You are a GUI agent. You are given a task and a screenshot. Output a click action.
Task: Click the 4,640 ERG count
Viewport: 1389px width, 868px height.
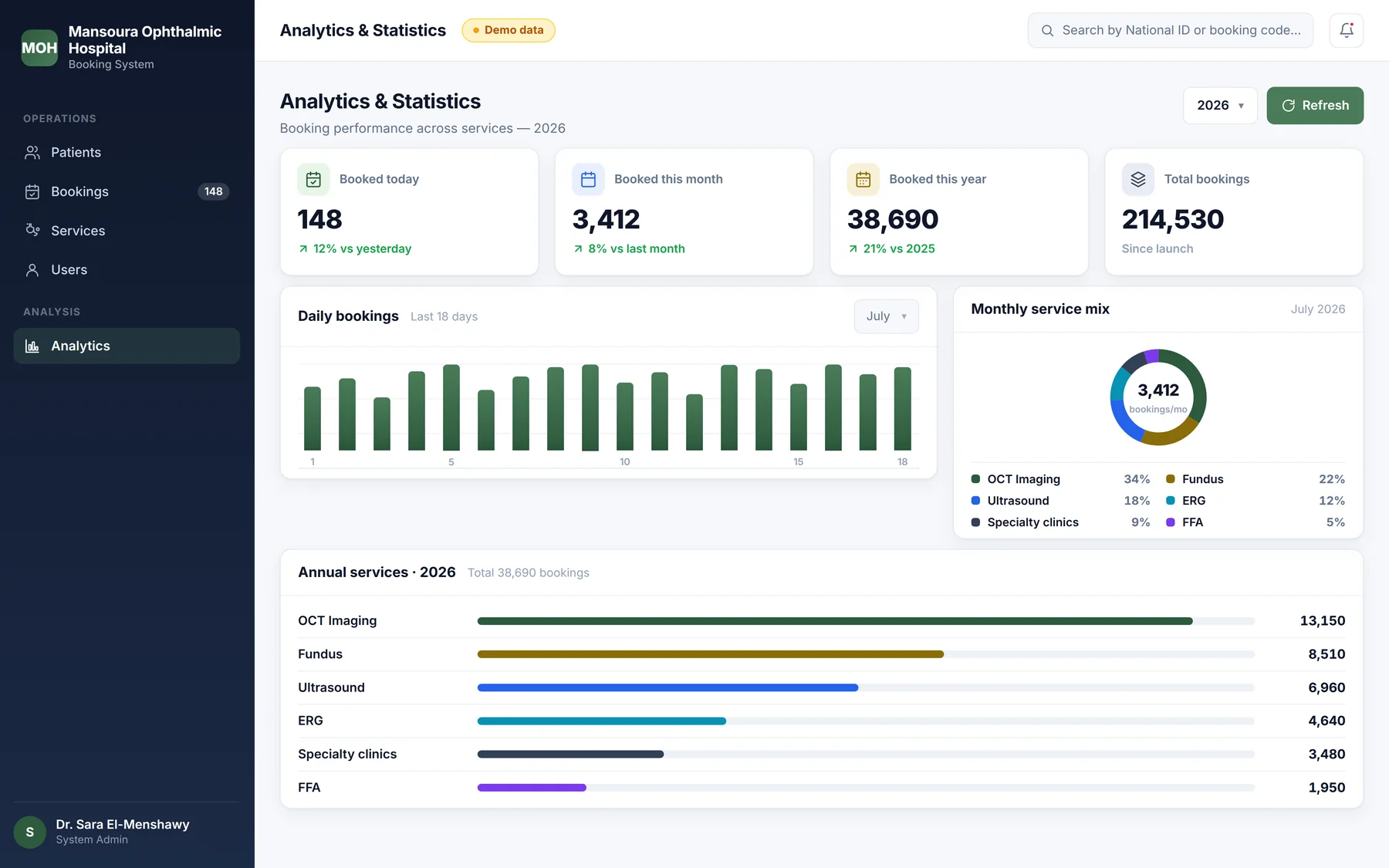click(x=1326, y=721)
